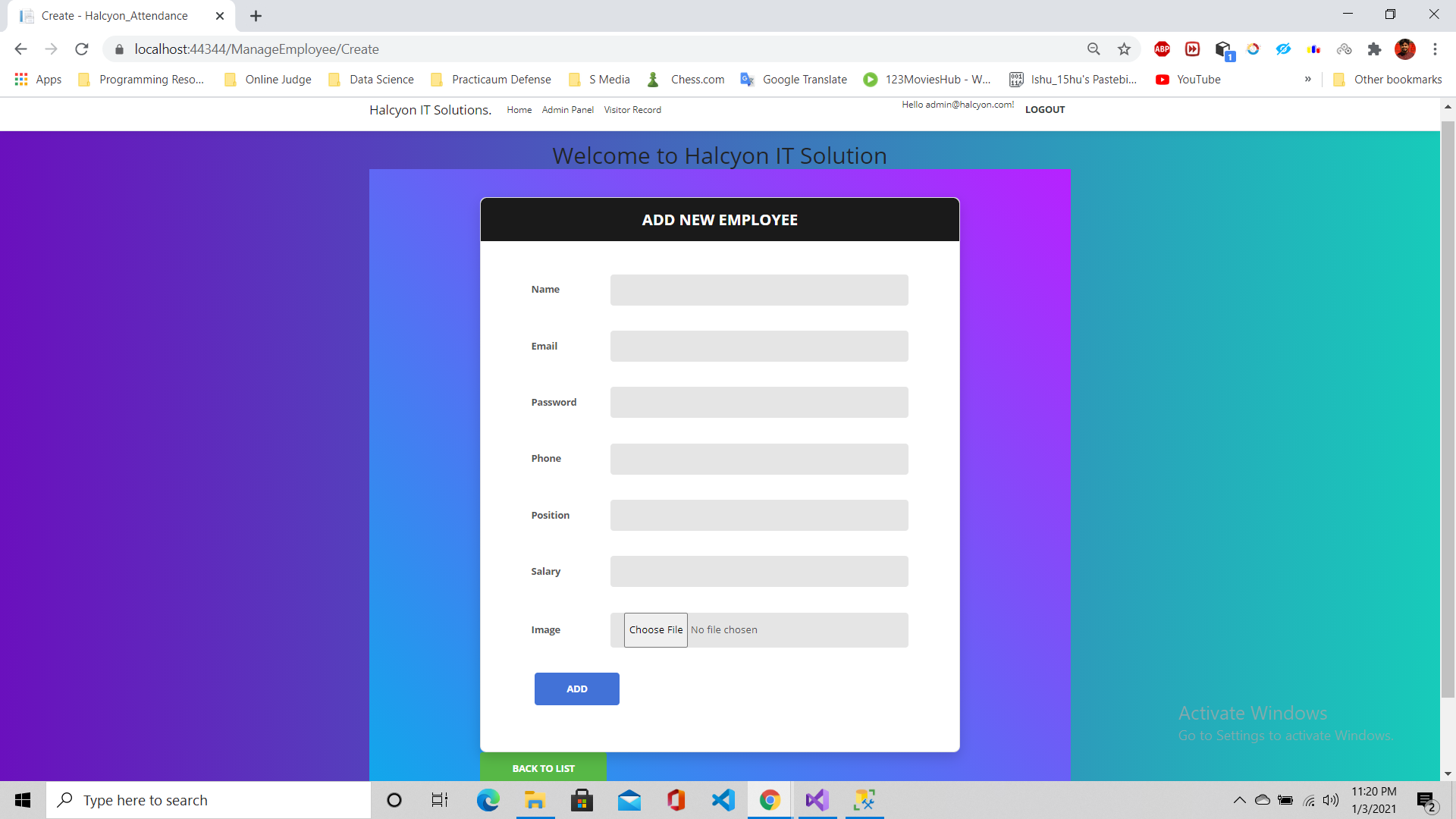The image size is (1456, 819).
Task: Click the LOGOUT link
Action: [x=1044, y=110]
